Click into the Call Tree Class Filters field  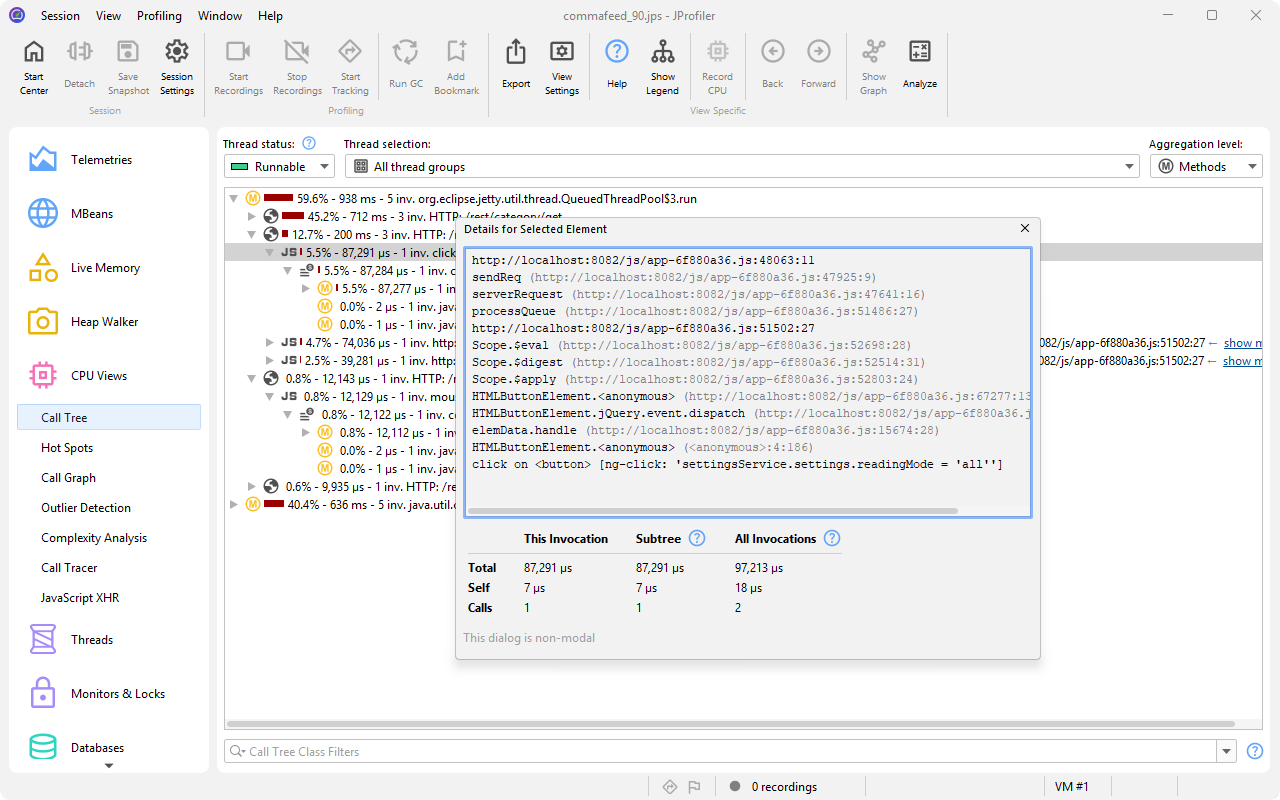click(x=720, y=751)
